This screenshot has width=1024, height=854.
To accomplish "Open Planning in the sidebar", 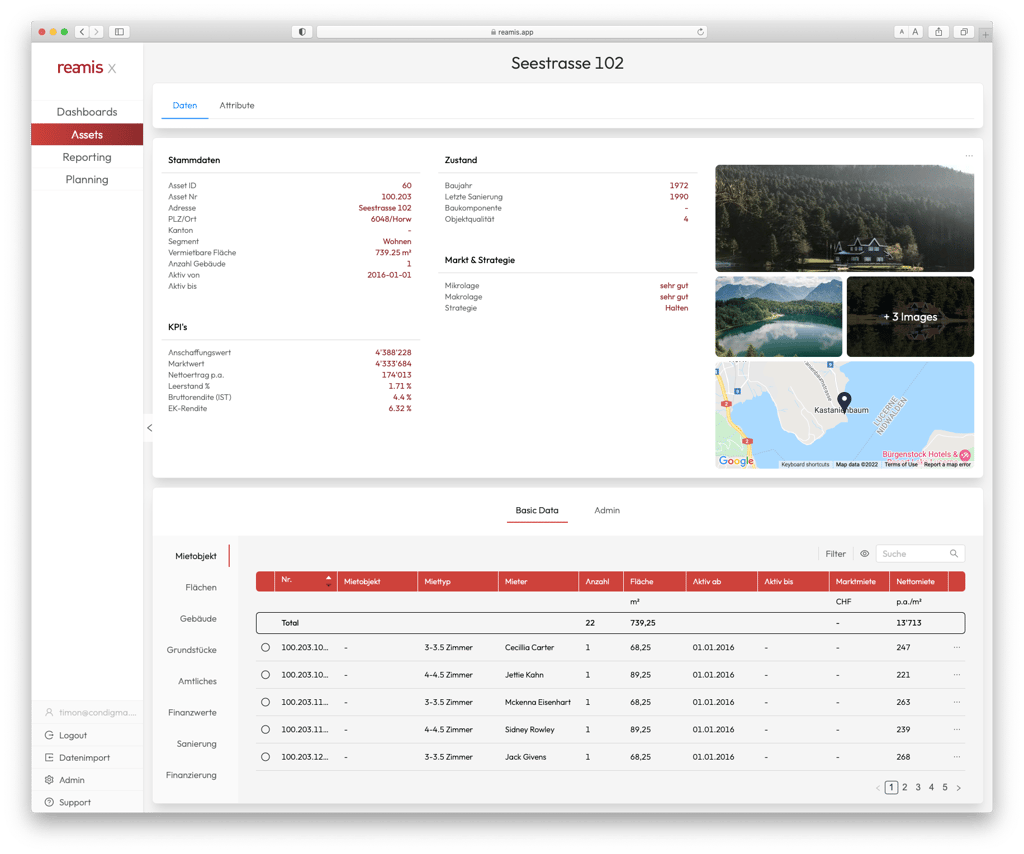I will coord(87,179).
